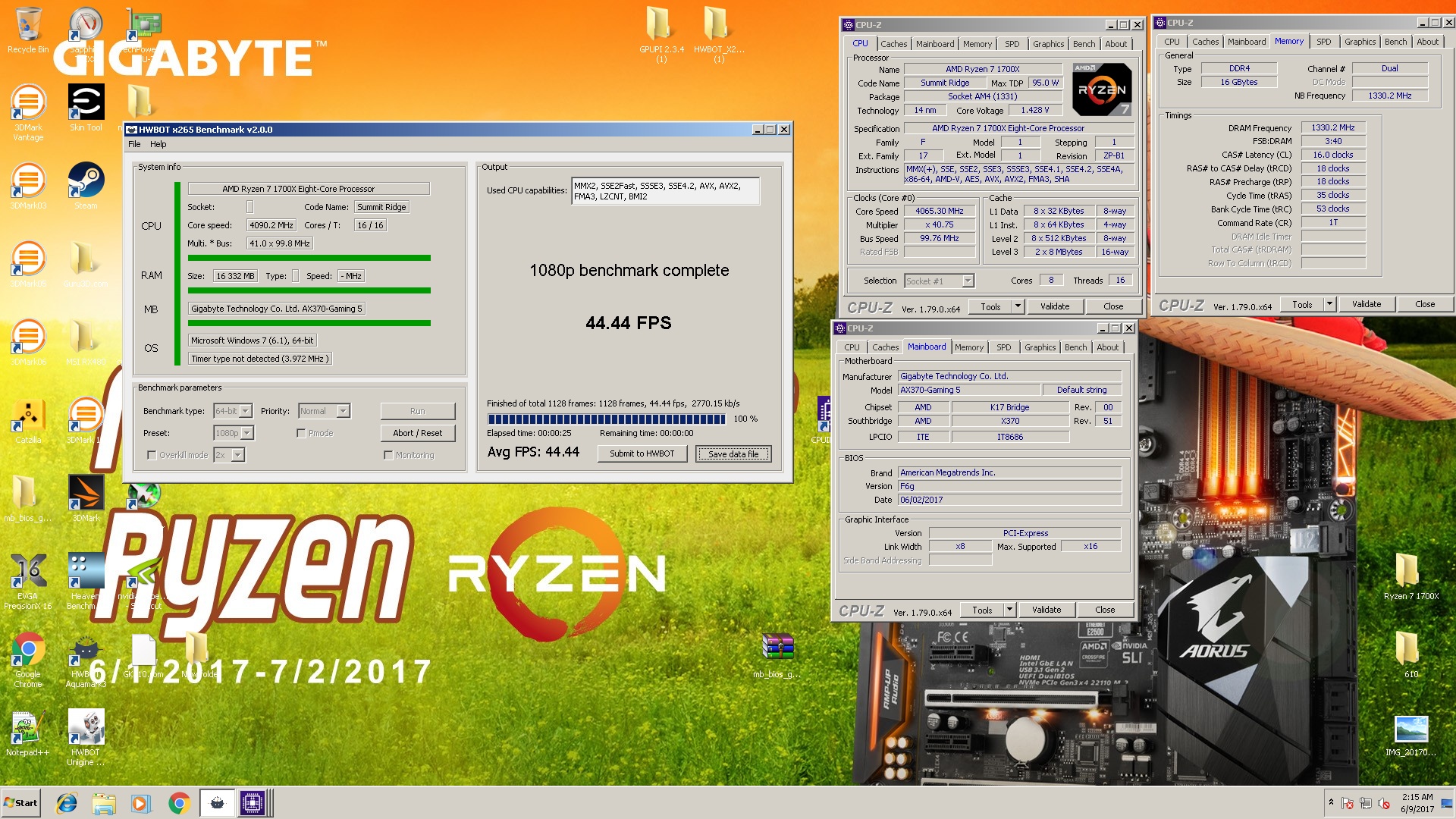Click the Chrome icon in taskbar
1456x819 pixels.
[x=179, y=803]
